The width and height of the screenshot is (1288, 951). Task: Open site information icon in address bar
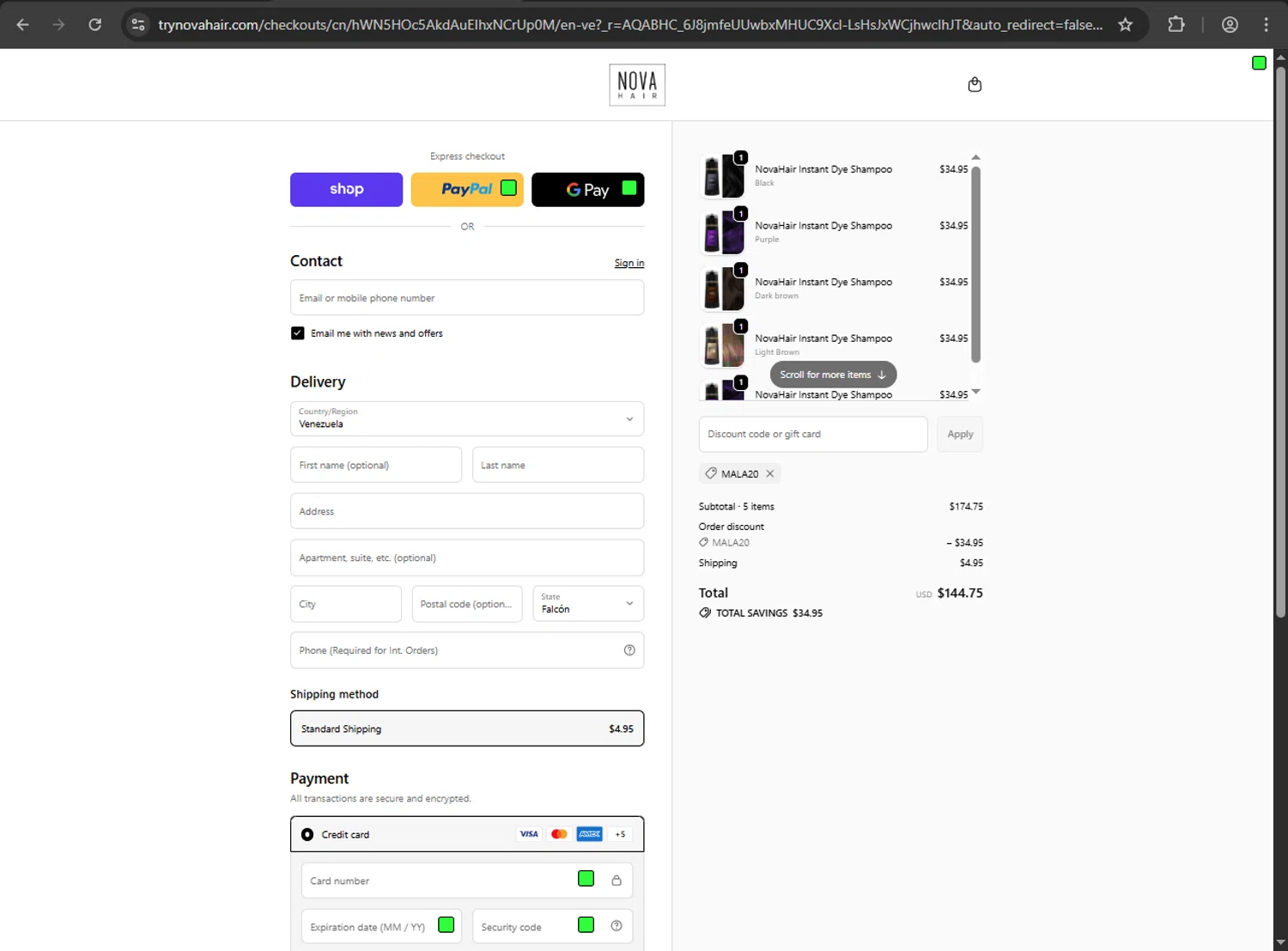[x=138, y=25]
